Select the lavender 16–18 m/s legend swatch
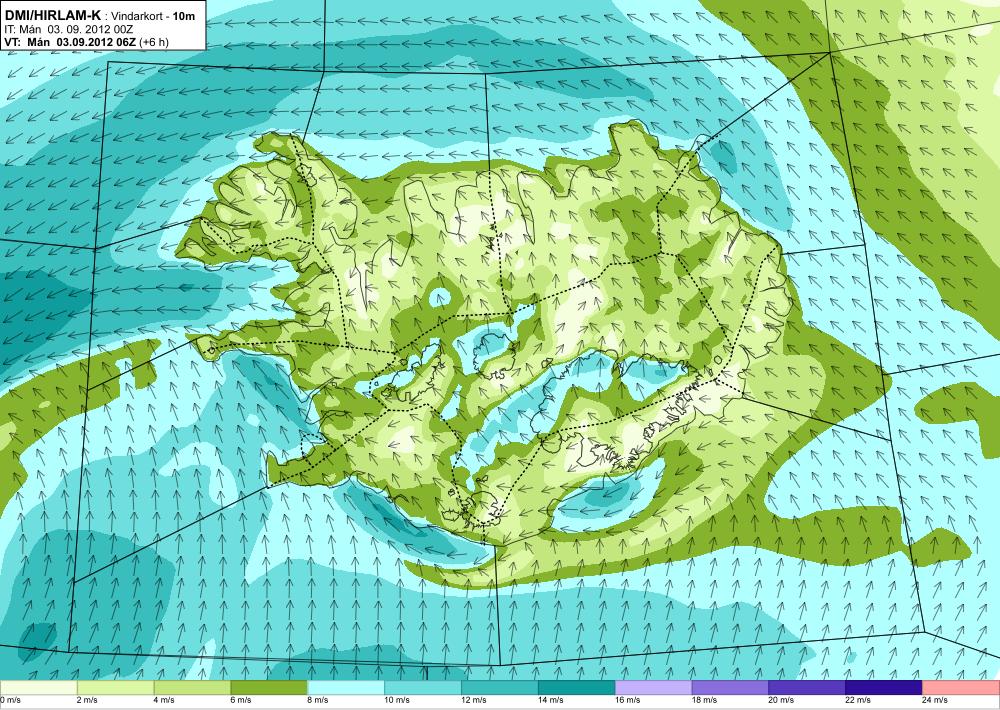The width and height of the screenshot is (1000, 710). pyautogui.click(x=654, y=688)
